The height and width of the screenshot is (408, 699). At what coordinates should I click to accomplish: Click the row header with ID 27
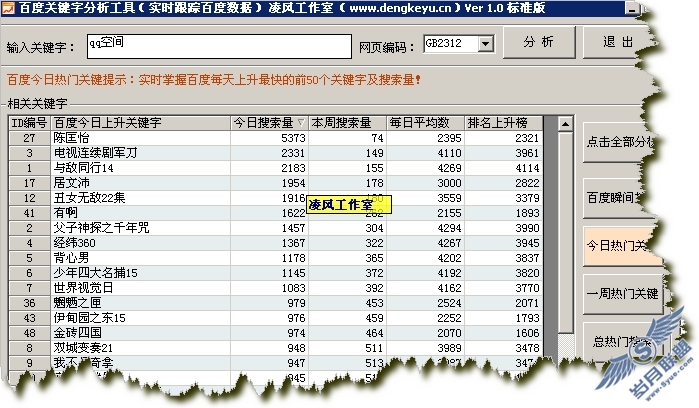pyautogui.click(x=29, y=138)
